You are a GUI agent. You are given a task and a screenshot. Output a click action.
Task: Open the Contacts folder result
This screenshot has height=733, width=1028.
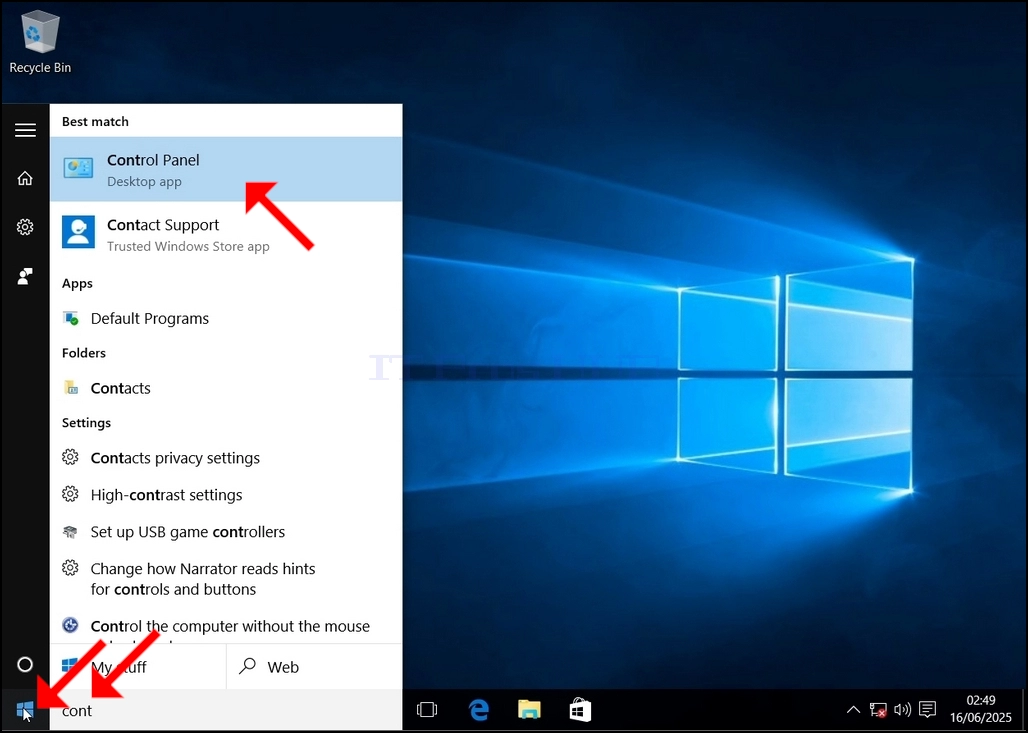[x=226, y=388]
